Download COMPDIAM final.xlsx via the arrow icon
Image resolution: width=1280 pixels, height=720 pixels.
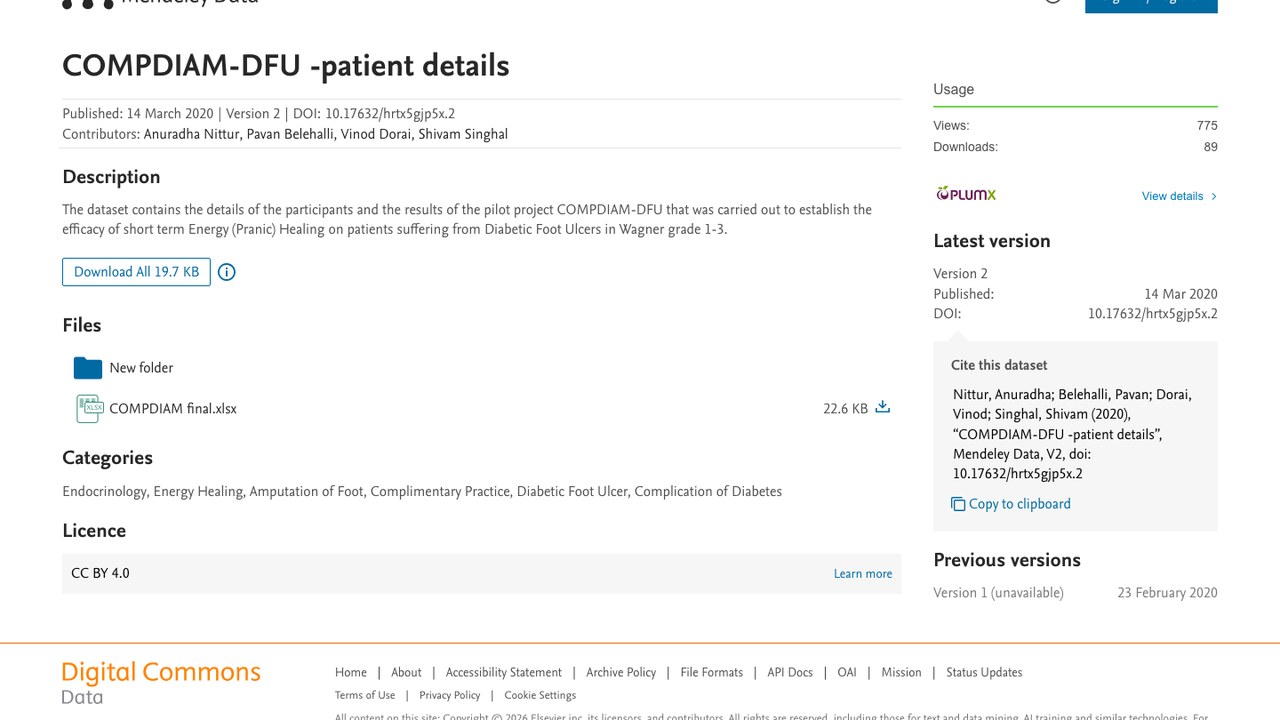click(882, 407)
